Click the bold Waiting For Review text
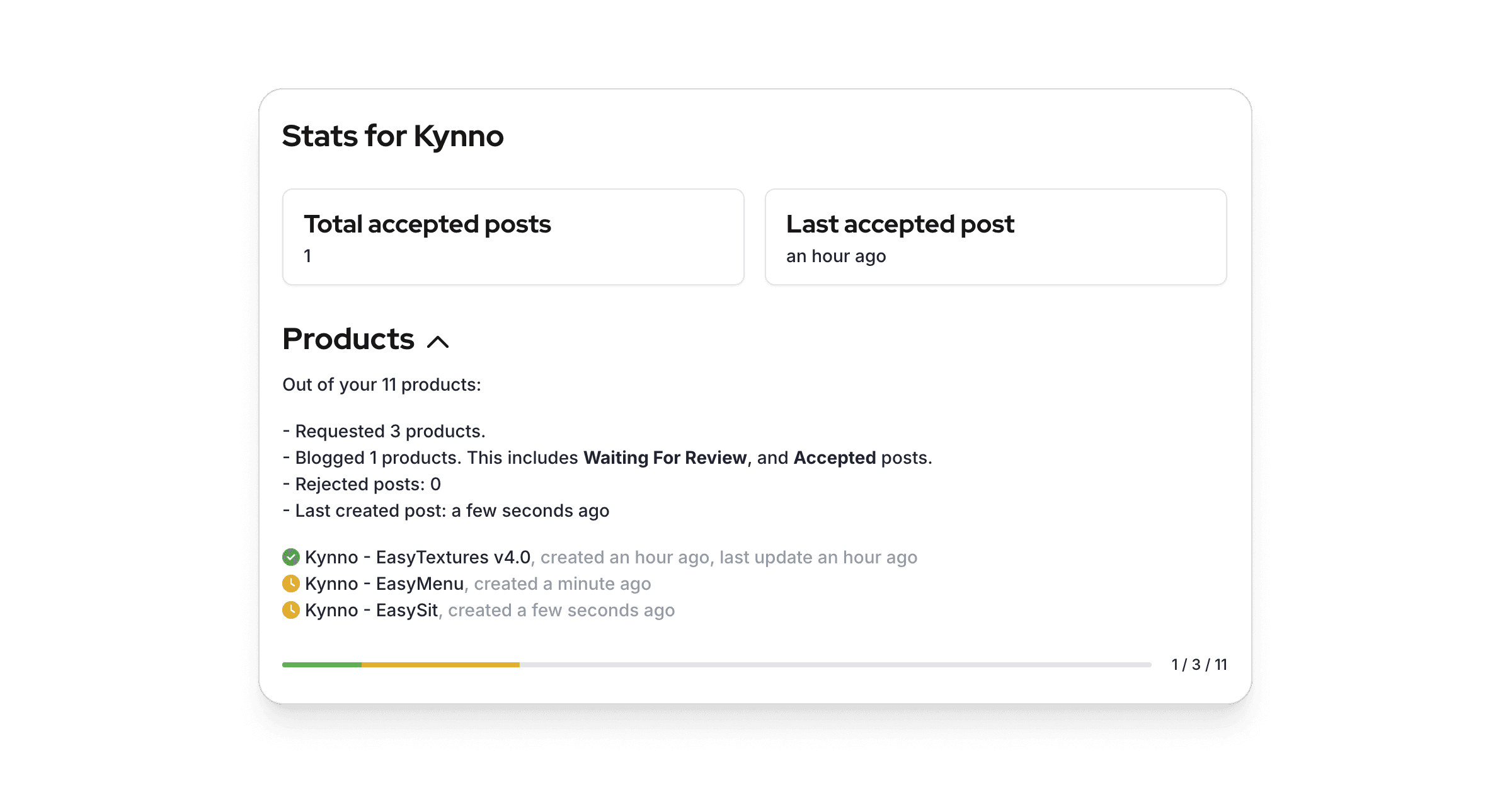 click(x=665, y=457)
